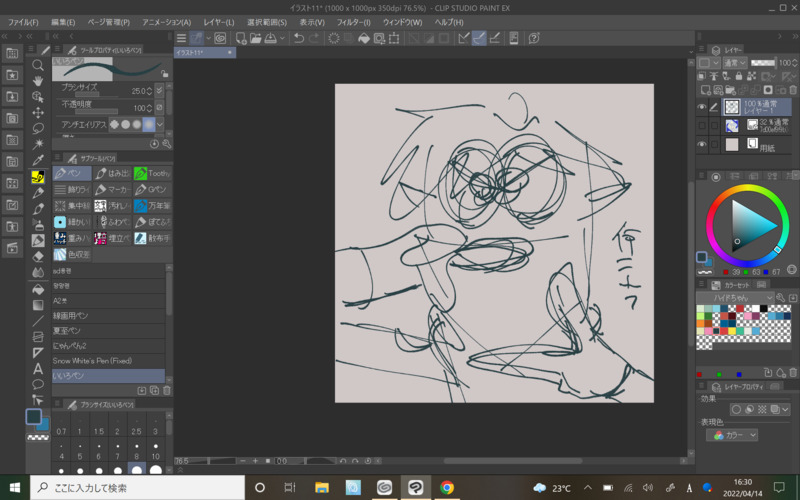Open the save options dropdown arrow
The image size is (800, 500).
[x=282, y=38]
